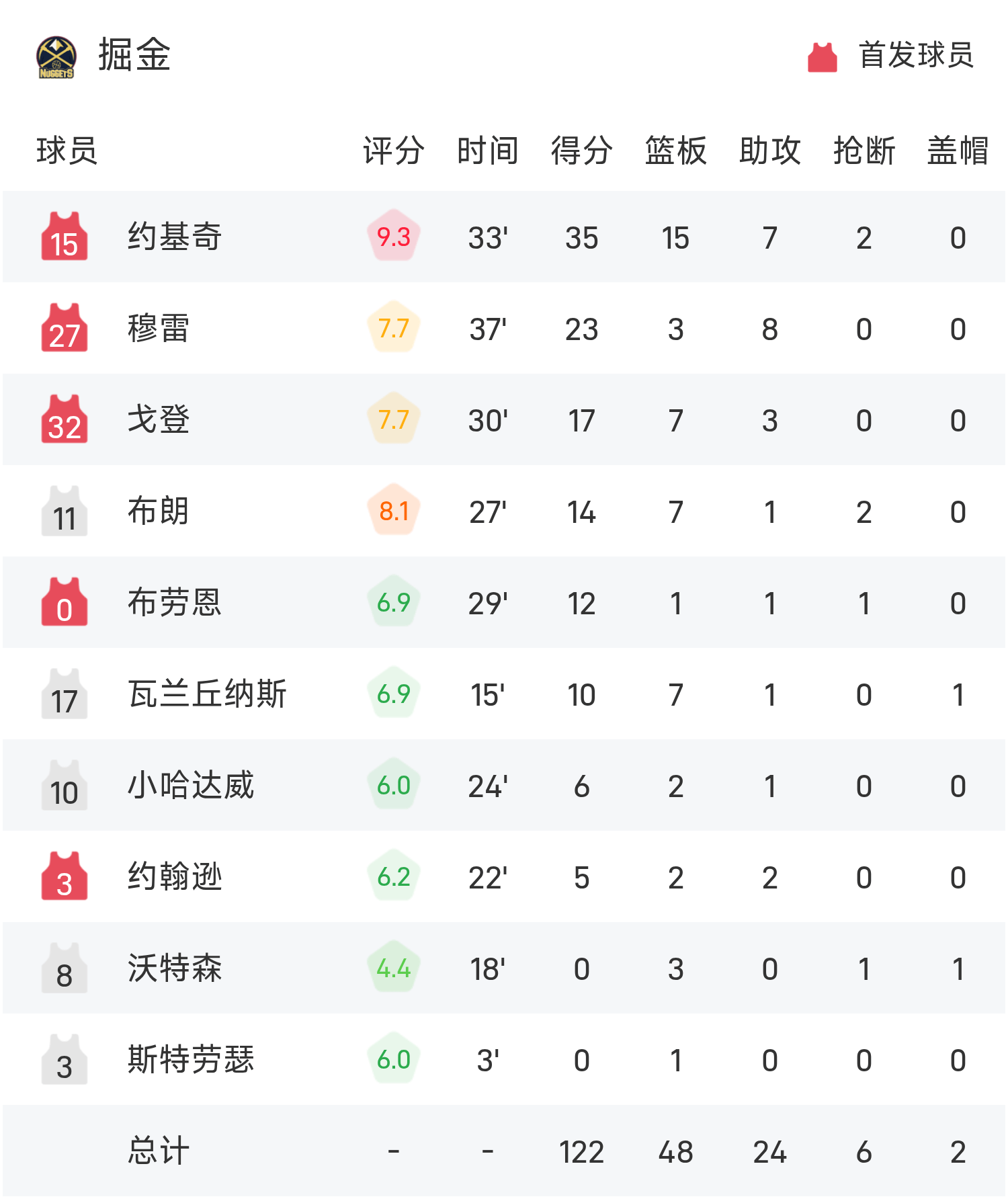Sort by the 得分 column header
The width and height of the screenshot is (1008, 1199).
coord(582,151)
